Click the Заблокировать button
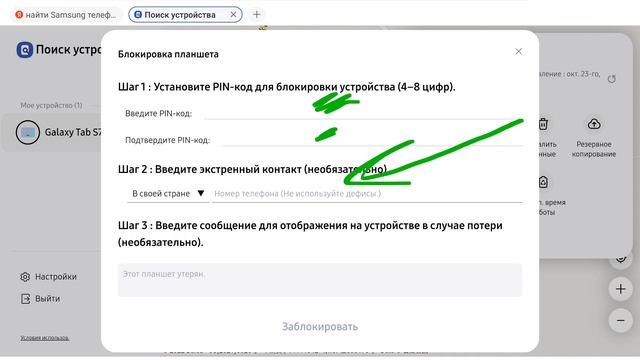Image resolution: width=640 pixels, height=360 pixels. pyautogui.click(x=320, y=327)
